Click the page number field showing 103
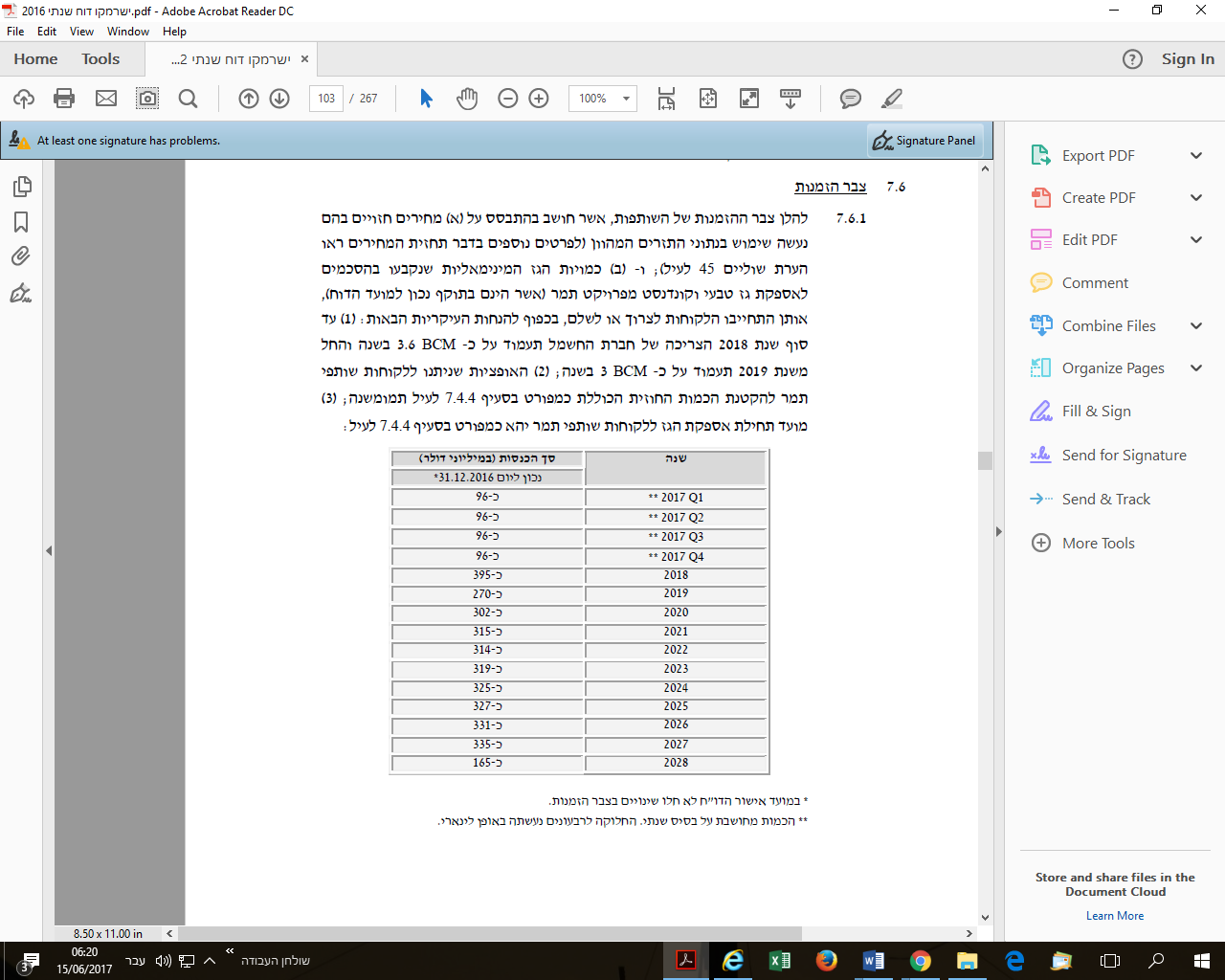 tap(326, 99)
